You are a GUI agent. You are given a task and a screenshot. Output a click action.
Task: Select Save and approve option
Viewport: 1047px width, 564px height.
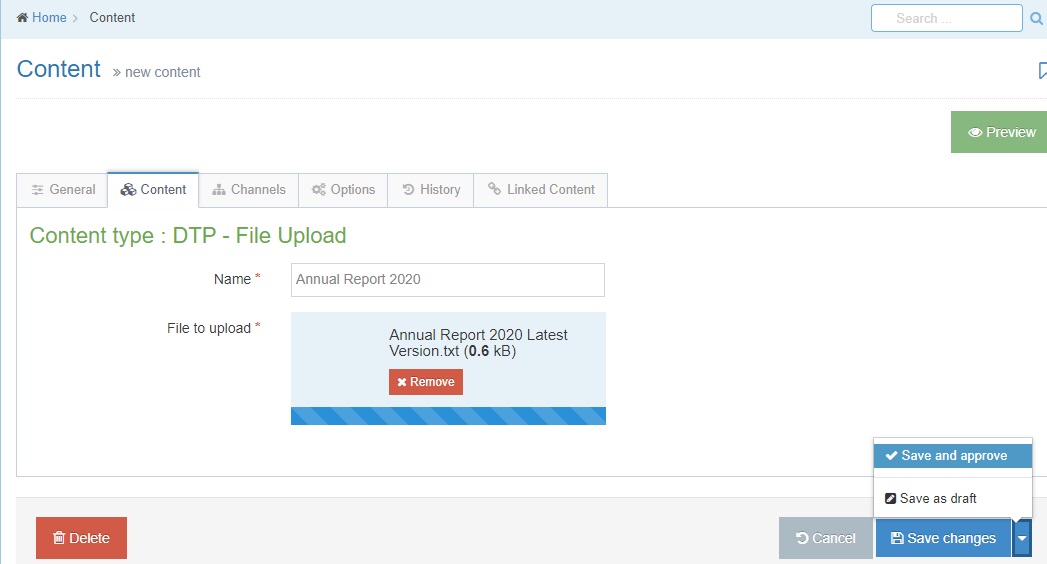(952, 456)
